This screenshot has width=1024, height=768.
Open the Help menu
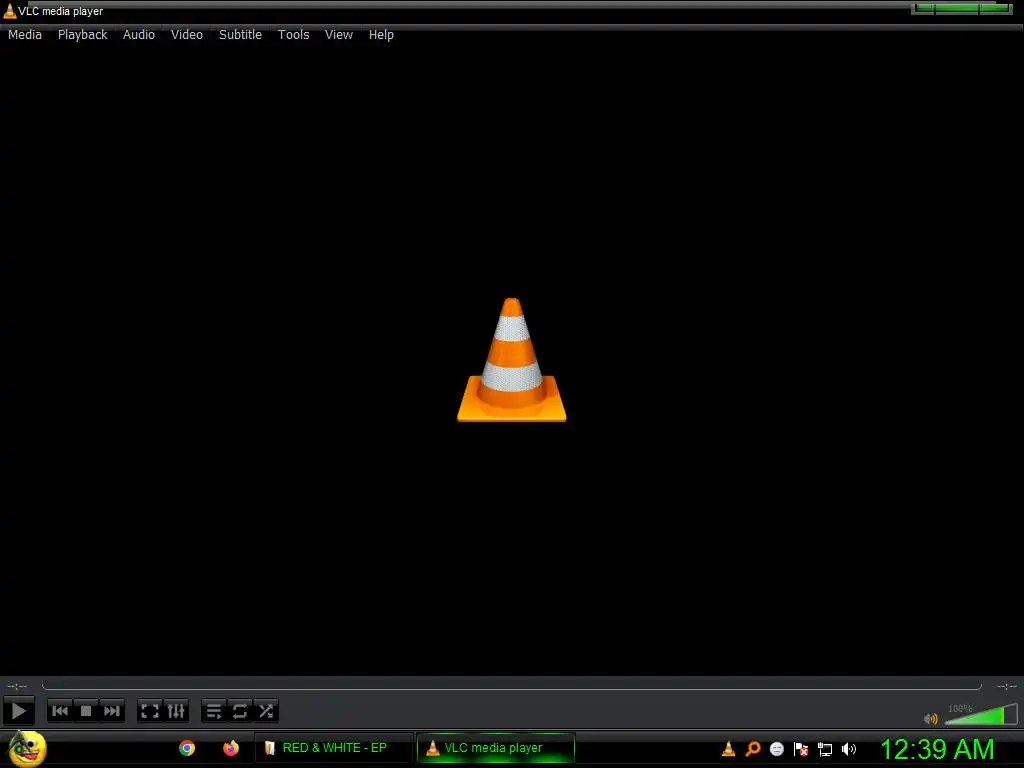tap(381, 35)
